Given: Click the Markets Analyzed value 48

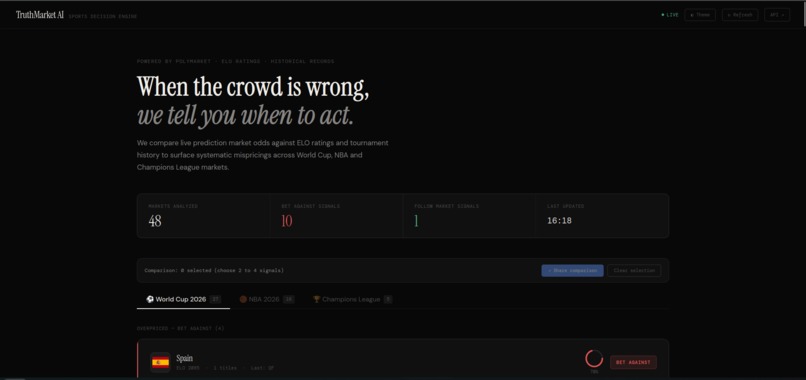Looking at the screenshot, I should point(155,221).
